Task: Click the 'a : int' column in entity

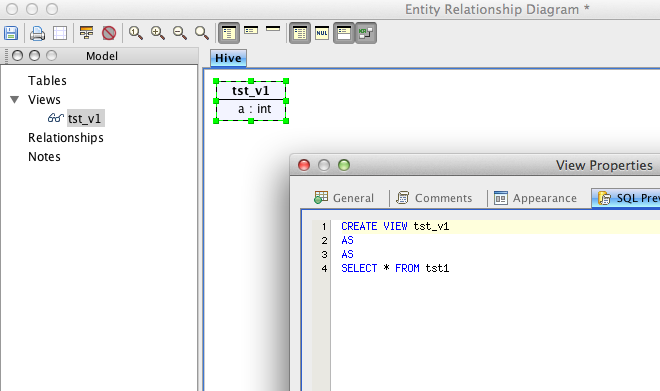Action: coord(254,109)
